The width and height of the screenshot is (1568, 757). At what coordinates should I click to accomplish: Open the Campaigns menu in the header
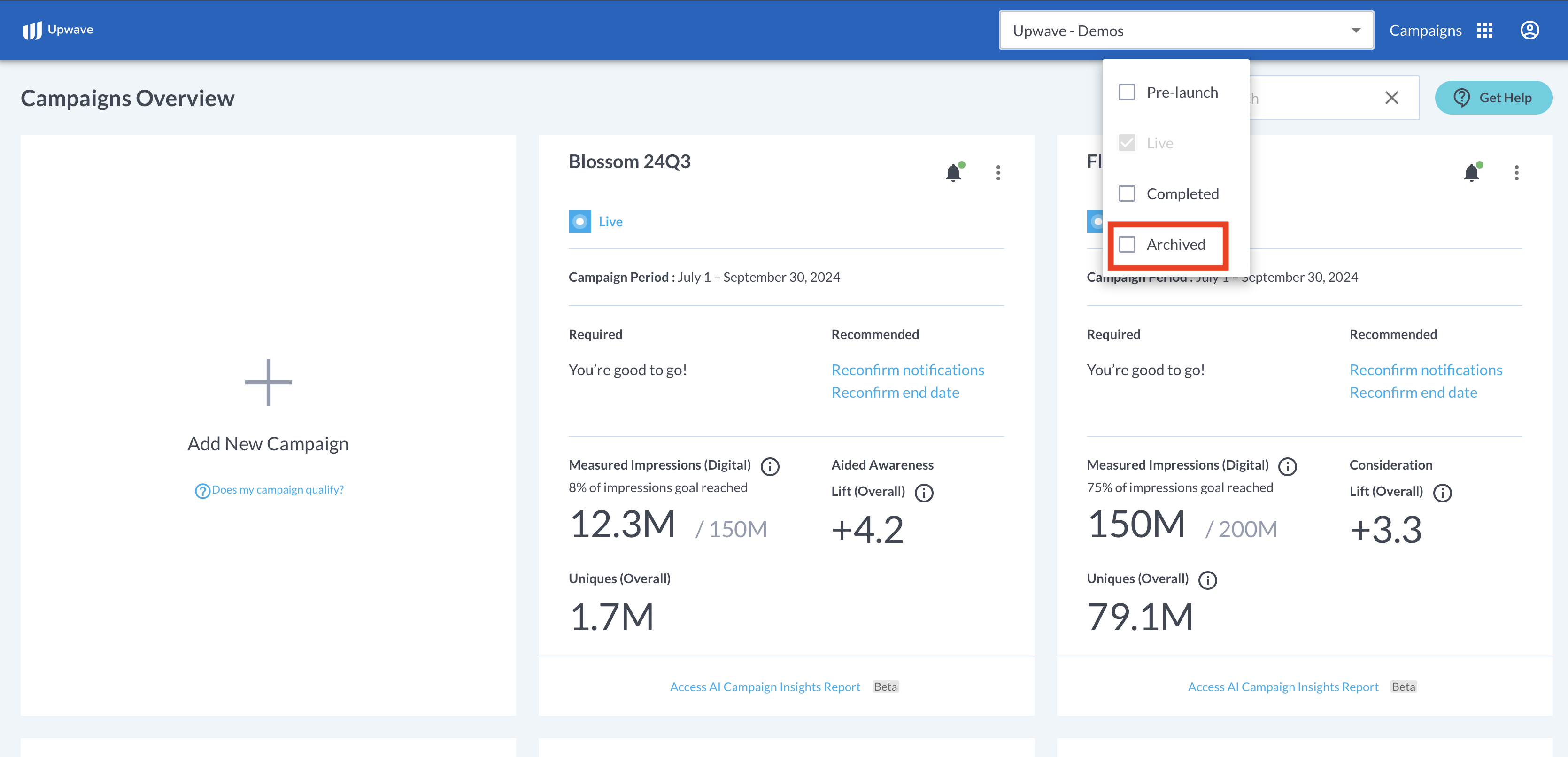click(1425, 31)
